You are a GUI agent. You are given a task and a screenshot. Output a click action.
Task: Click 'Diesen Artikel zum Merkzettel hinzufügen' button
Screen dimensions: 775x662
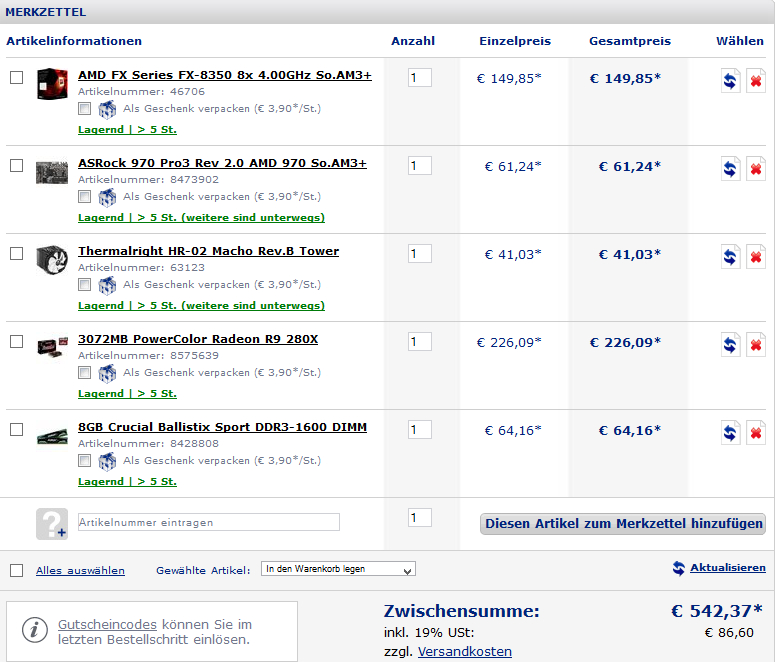pos(623,524)
